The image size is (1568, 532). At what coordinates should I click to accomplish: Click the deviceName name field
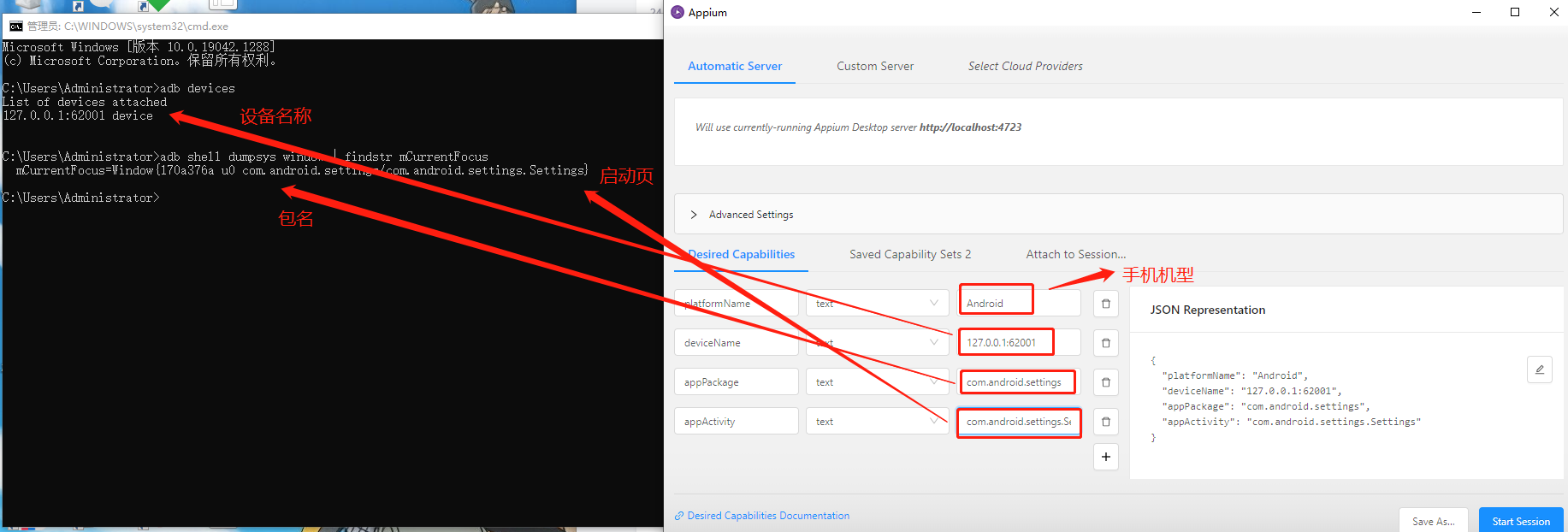tap(737, 343)
